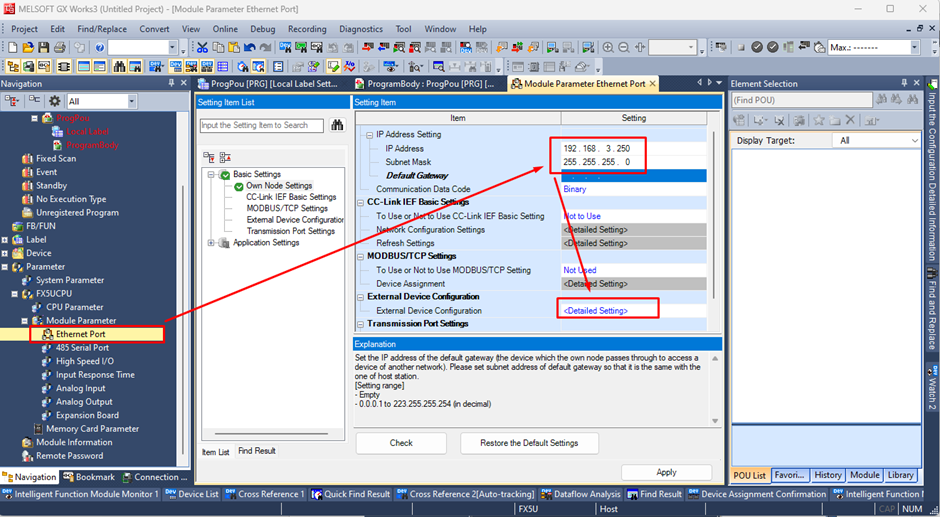Screen dimensions: 940x517
Task: Click collapse-all icon in Setting Item List
Action: click(x=225, y=157)
